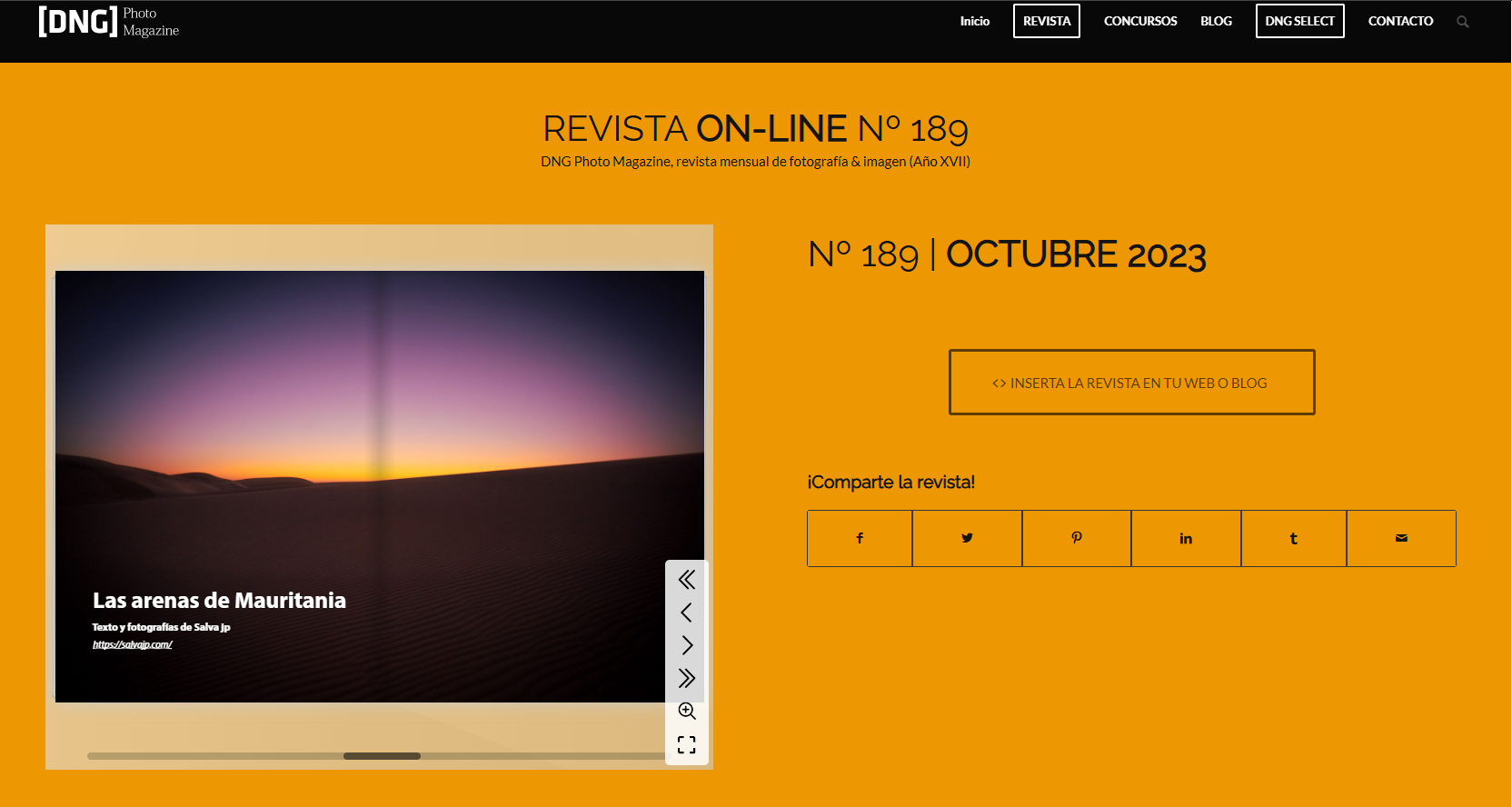Click the page progress slider handle
The height and width of the screenshot is (807, 1512).
[382, 756]
